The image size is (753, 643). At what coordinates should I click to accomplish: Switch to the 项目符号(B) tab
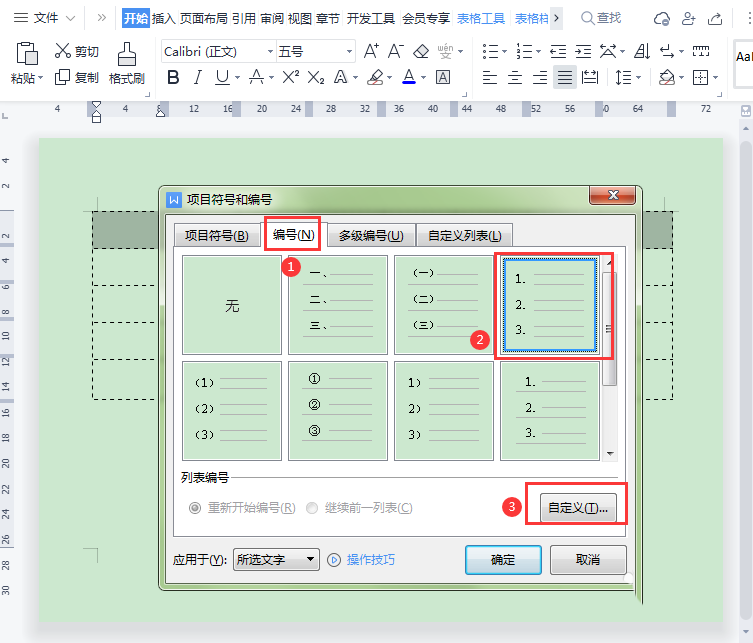(x=217, y=235)
